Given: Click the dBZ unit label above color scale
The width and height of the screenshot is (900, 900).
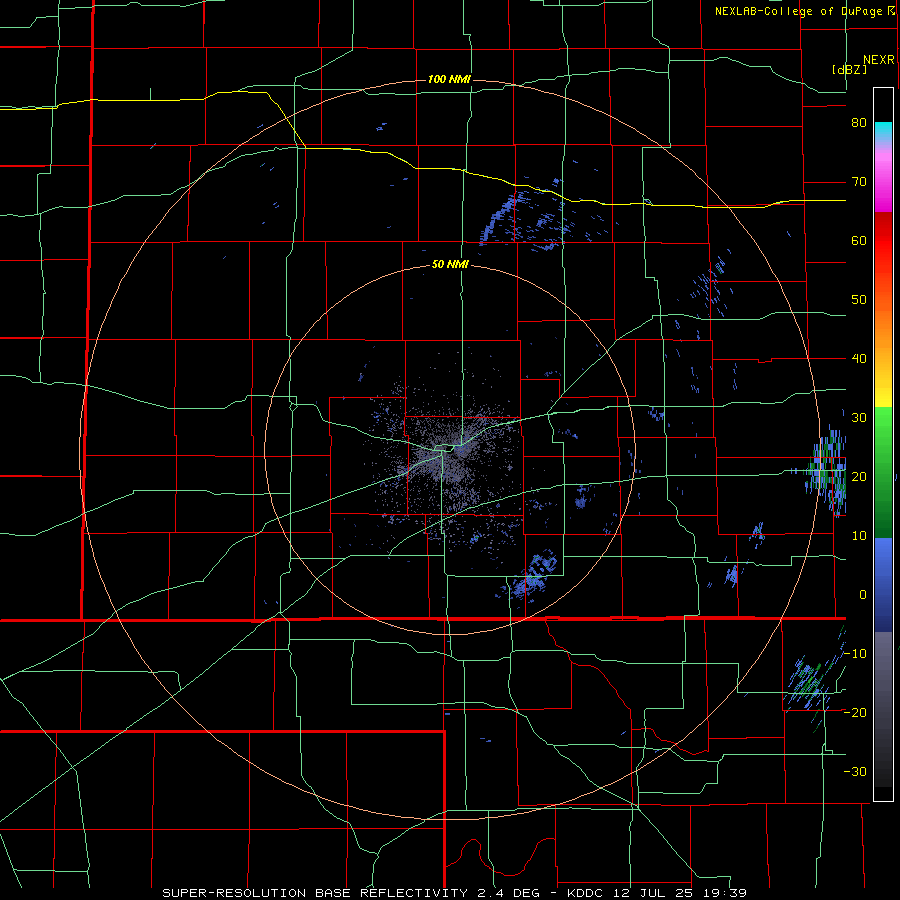Looking at the screenshot, I should click(x=849, y=70).
